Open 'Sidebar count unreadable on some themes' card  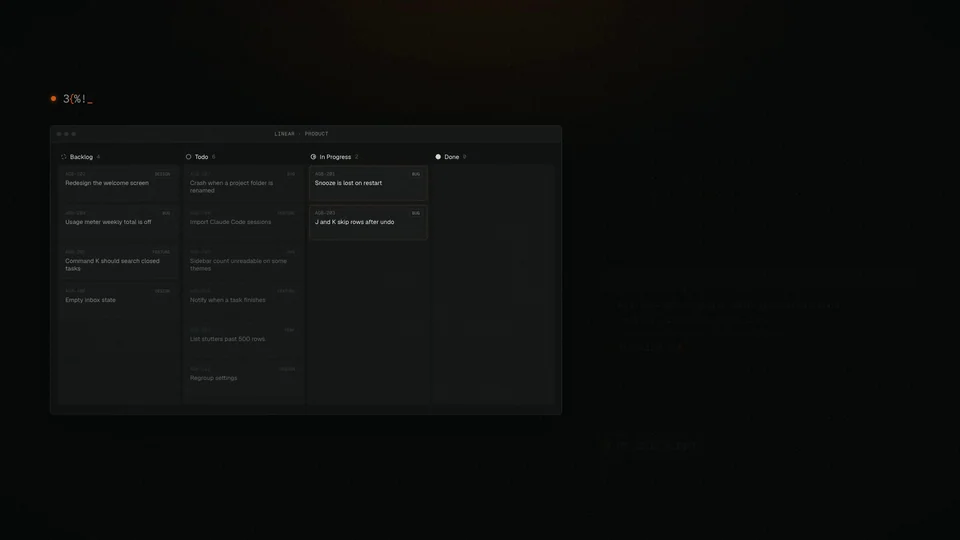tap(243, 261)
